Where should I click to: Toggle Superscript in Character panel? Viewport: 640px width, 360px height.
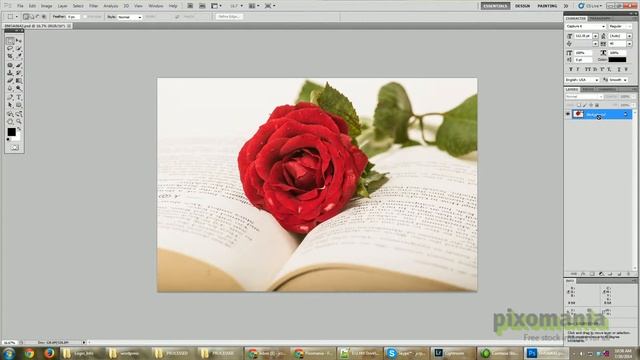tap(602, 69)
